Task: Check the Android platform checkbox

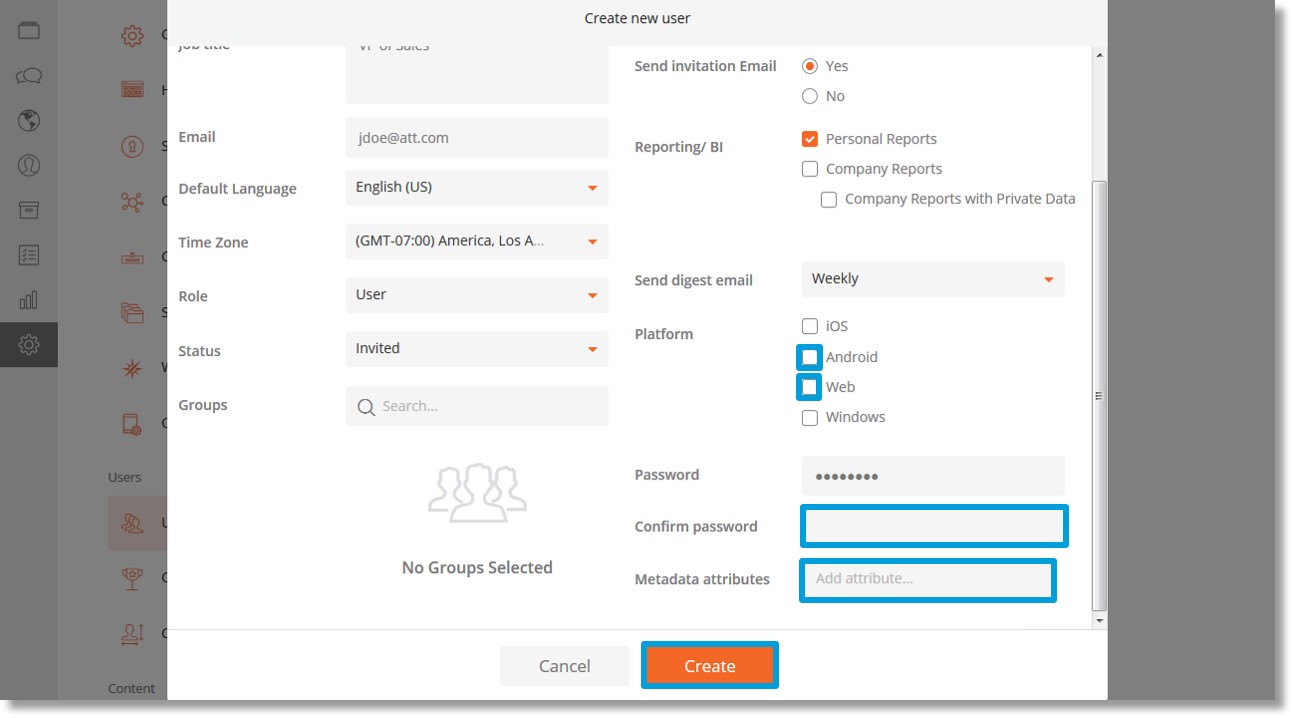Action: pyautogui.click(x=810, y=357)
